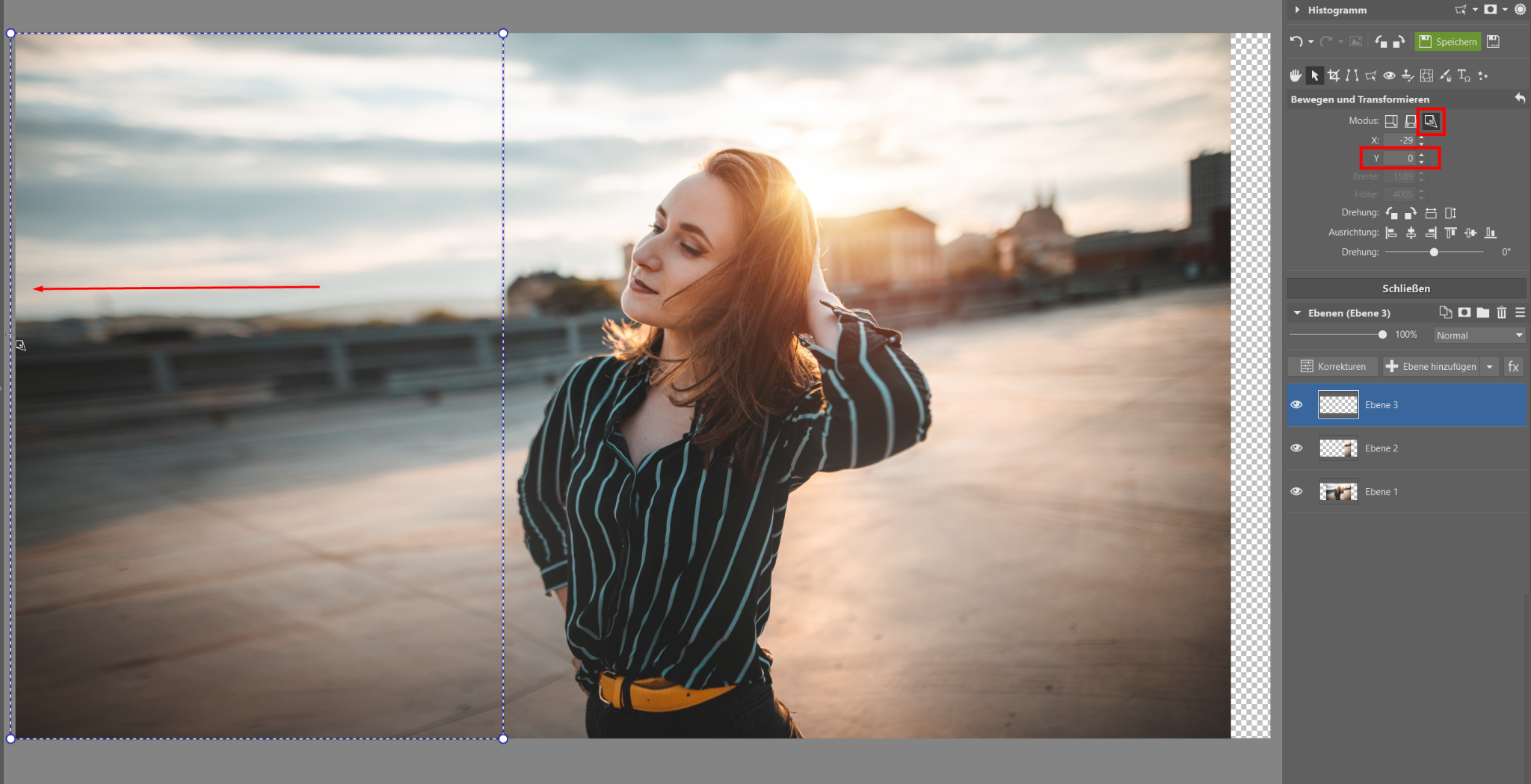Align layer to top edge

(x=1450, y=232)
